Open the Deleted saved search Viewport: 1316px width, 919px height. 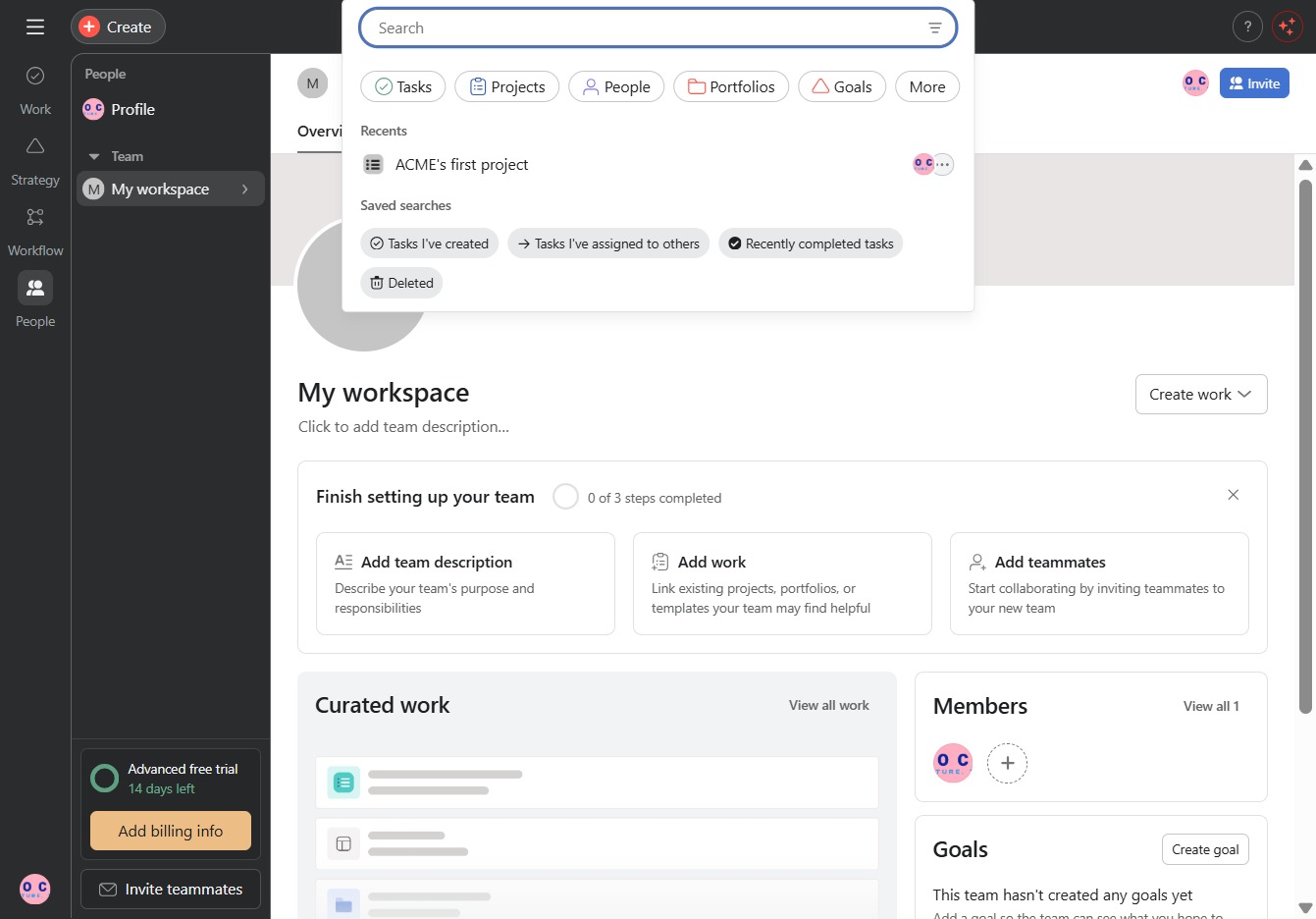tap(401, 283)
